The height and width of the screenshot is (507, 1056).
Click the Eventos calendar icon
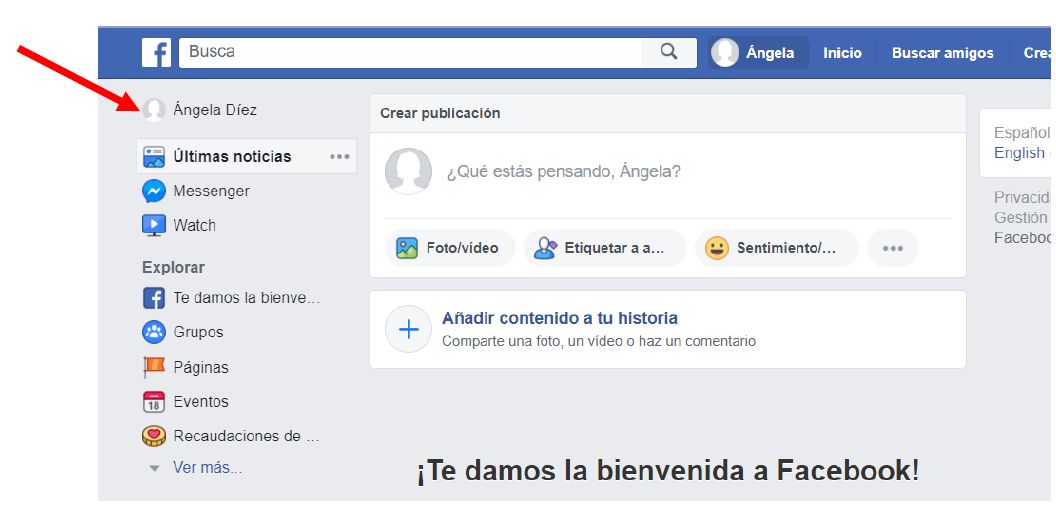pyautogui.click(x=154, y=402)
